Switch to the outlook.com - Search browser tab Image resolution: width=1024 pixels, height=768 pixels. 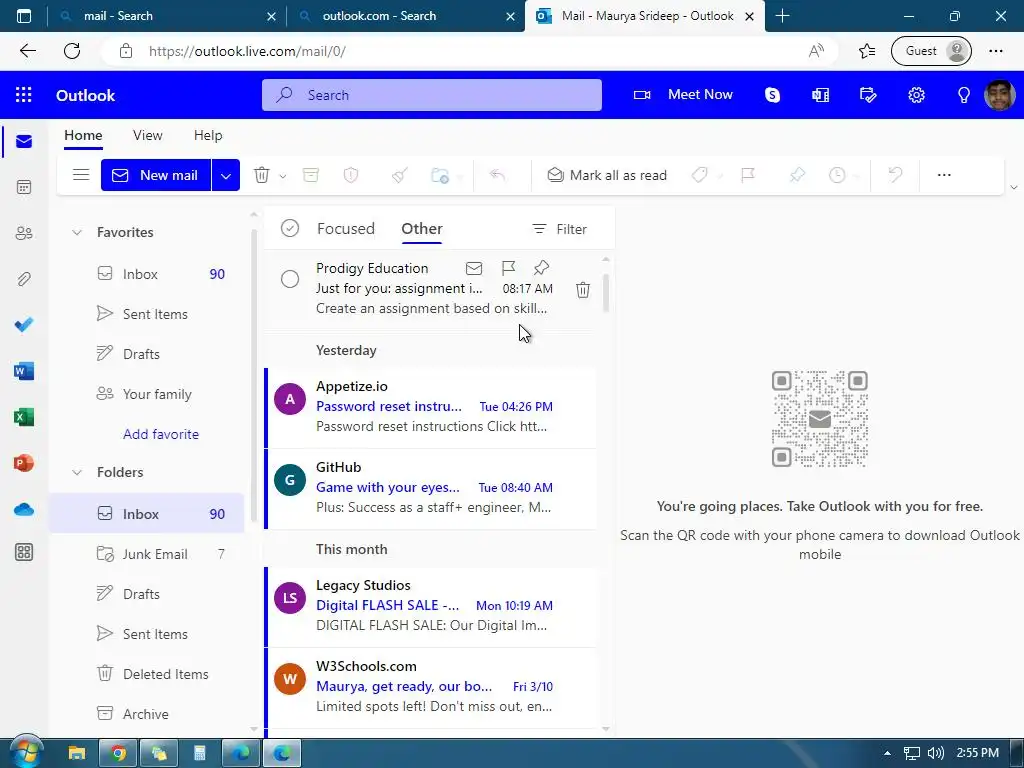[405, 16]
